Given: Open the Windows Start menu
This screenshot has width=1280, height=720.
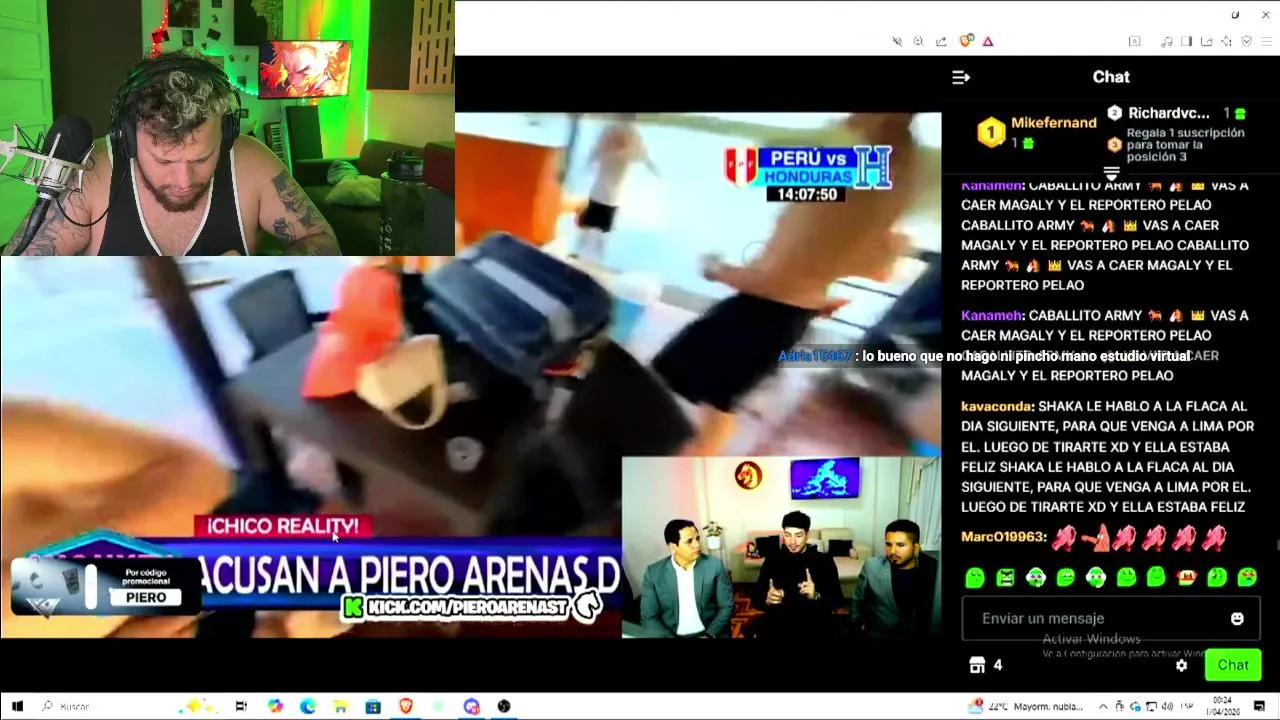Looking at the screenshot, I should tap(17, 706).
